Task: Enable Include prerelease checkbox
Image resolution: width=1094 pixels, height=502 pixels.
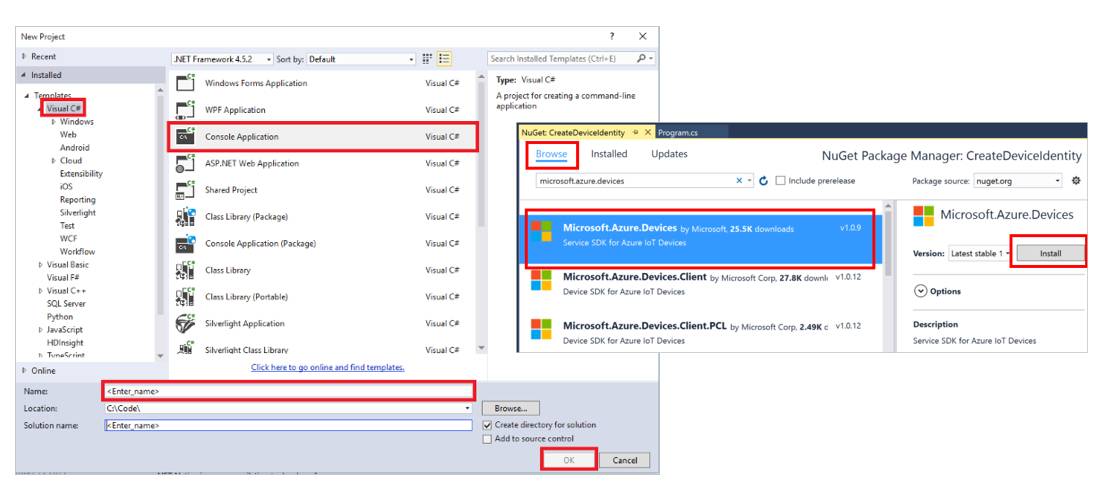Action: pos(780,181)
